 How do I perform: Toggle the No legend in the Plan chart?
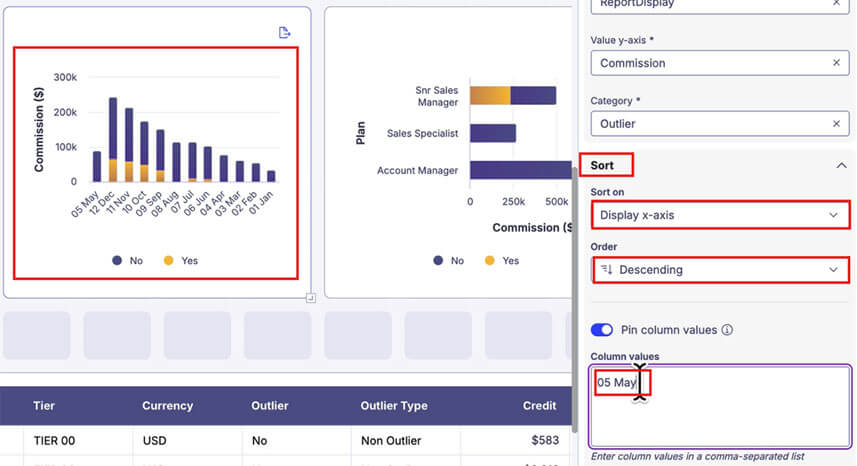(x=449, y=261)
